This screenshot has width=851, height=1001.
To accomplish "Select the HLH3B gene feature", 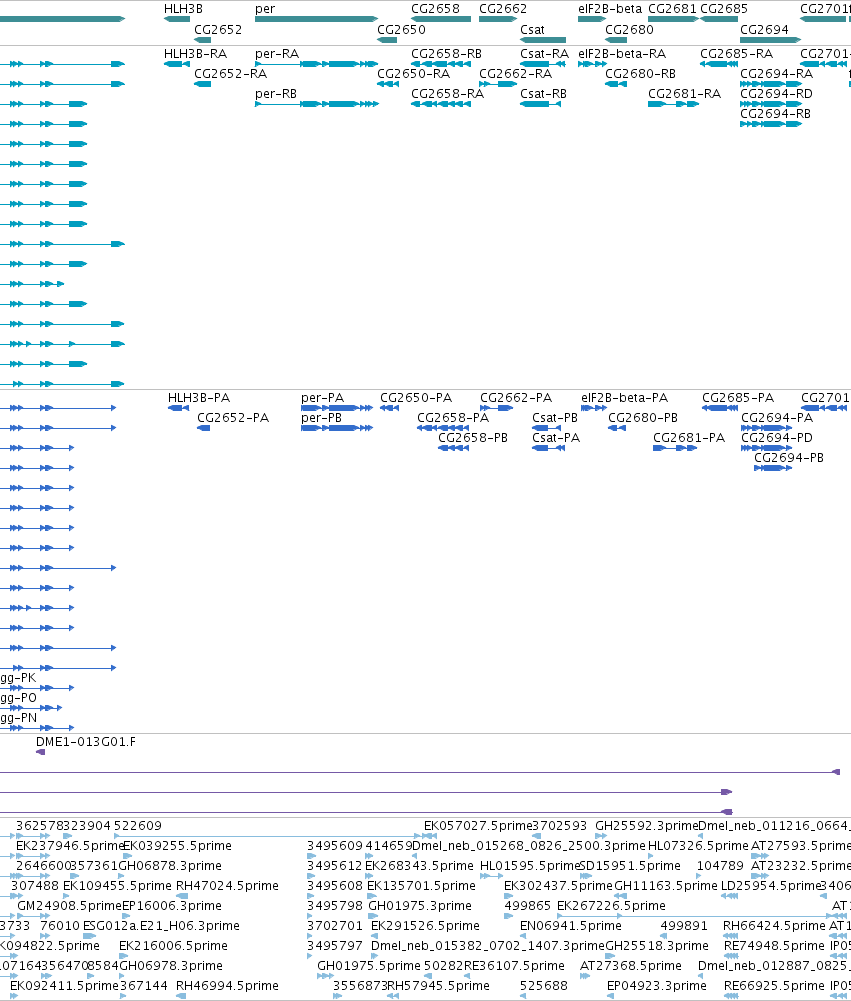I will 177,19.
